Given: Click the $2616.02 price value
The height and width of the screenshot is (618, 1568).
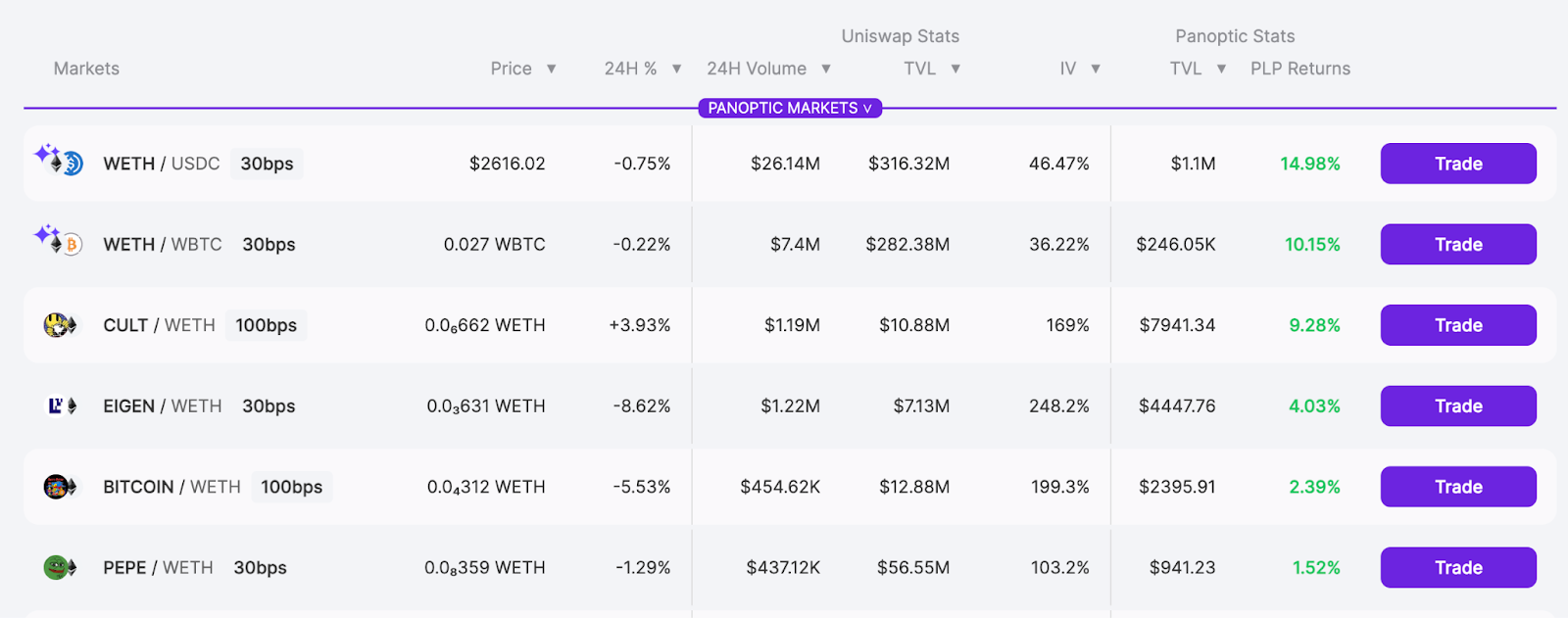Looking at the screenshot, I should click(507, 164).
